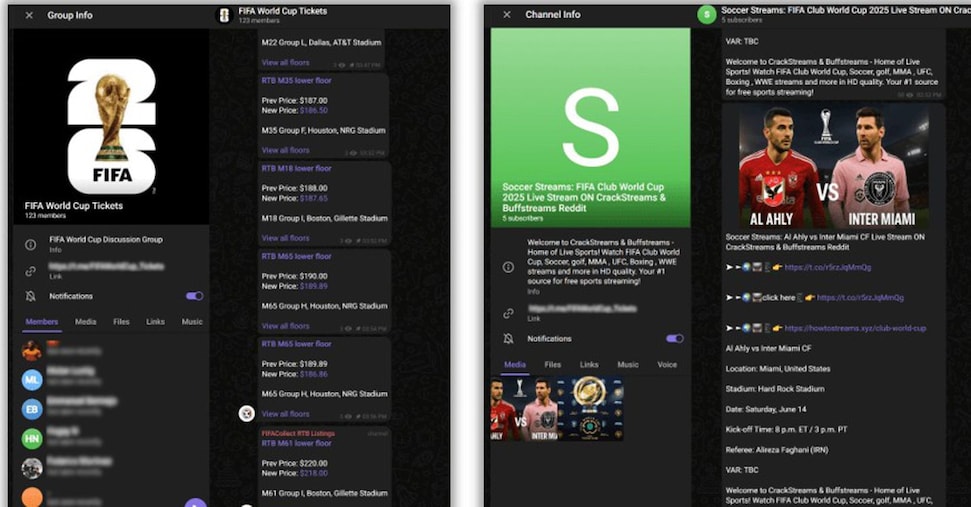This screenshot has height=507, width=971.
Task: Select Voice tab in Channel Info
Action: (667, 365)
